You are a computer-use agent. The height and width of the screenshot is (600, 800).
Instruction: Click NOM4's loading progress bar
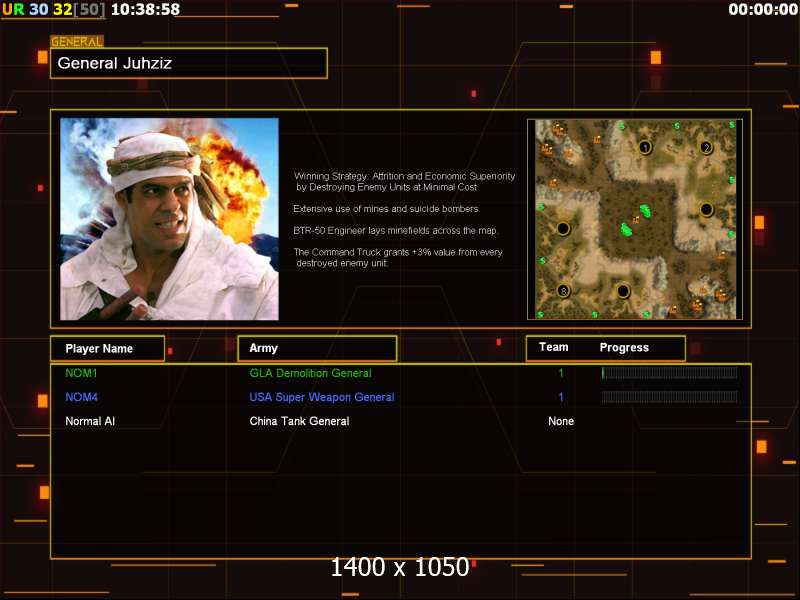click(669, 397)
